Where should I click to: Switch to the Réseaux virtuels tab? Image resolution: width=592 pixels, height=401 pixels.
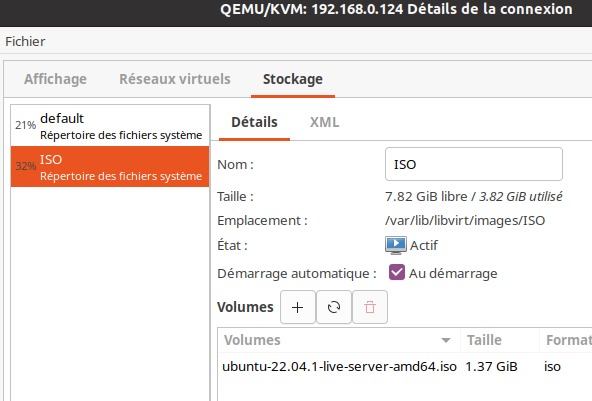click(x=175, y=79)
